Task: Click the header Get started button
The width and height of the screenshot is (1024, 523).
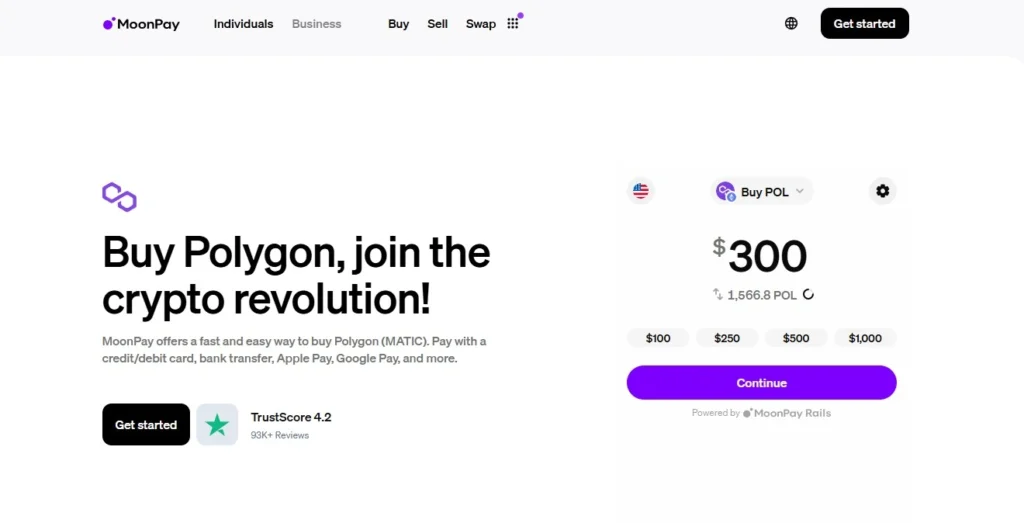Action: [x=865, y=24]
